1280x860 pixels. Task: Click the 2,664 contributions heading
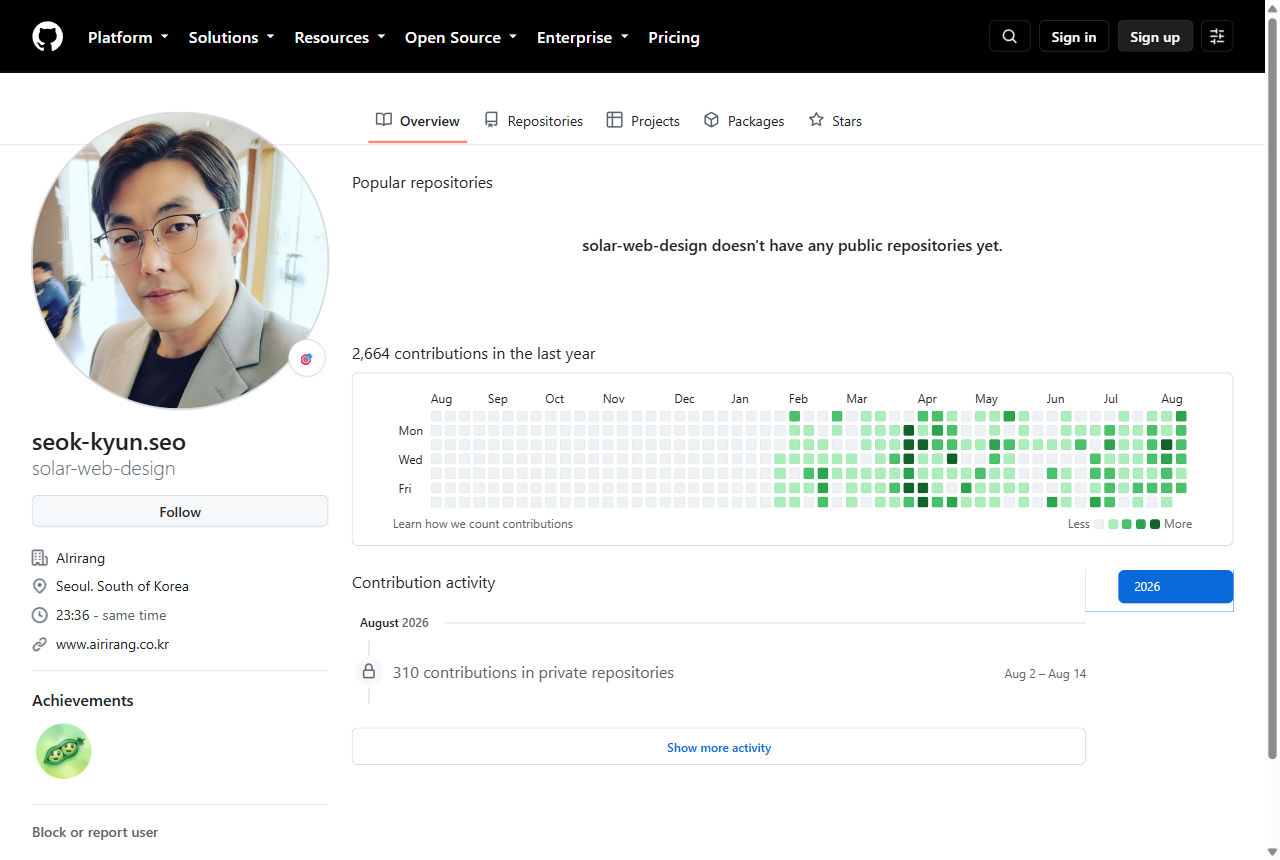474,353
